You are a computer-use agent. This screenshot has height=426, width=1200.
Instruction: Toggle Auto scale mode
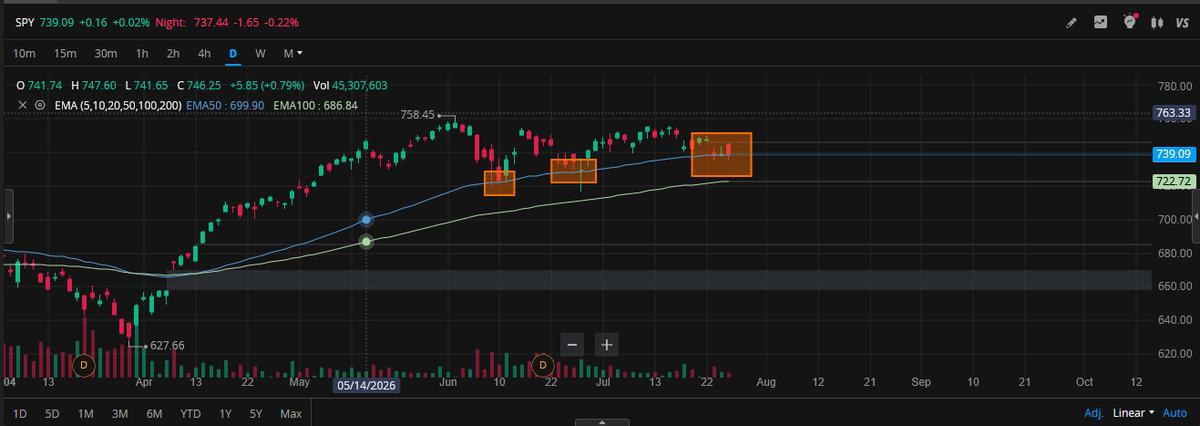[x=1175, y=412]
